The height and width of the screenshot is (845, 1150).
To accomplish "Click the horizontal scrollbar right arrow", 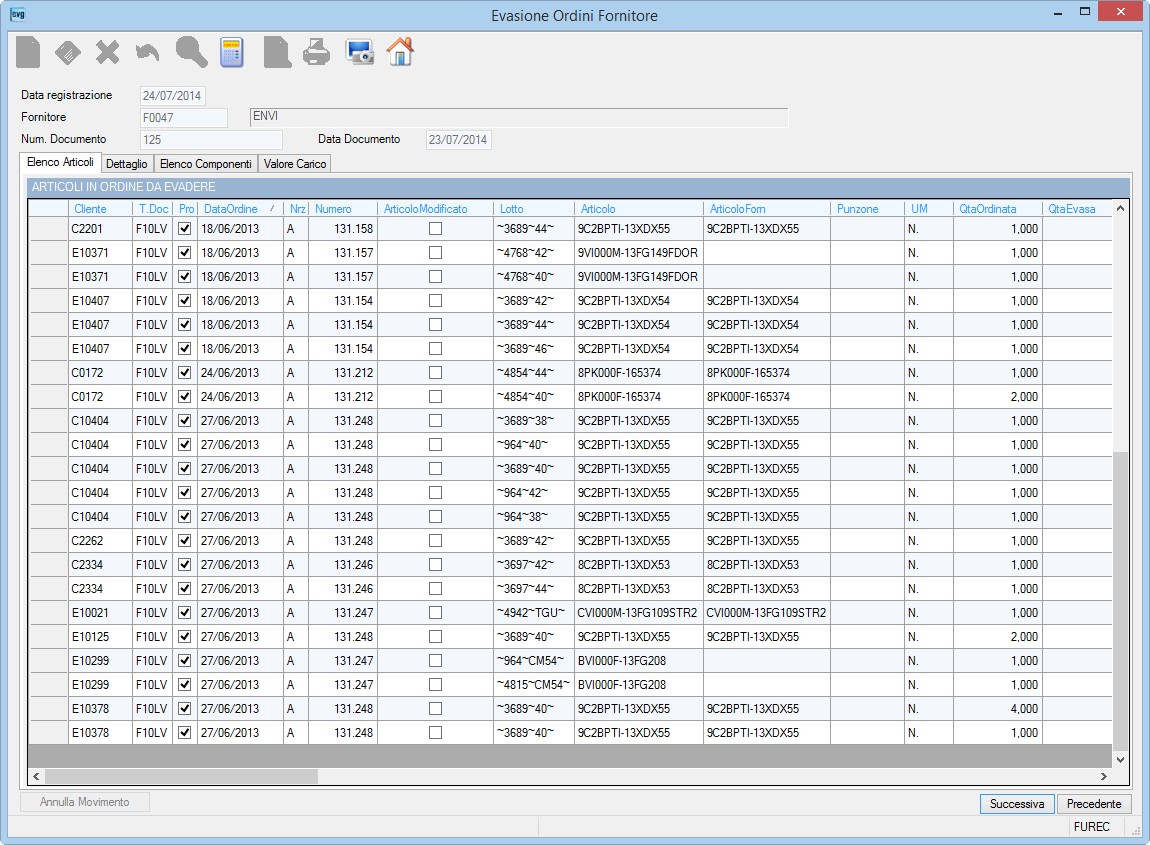I will point(1103,776).
